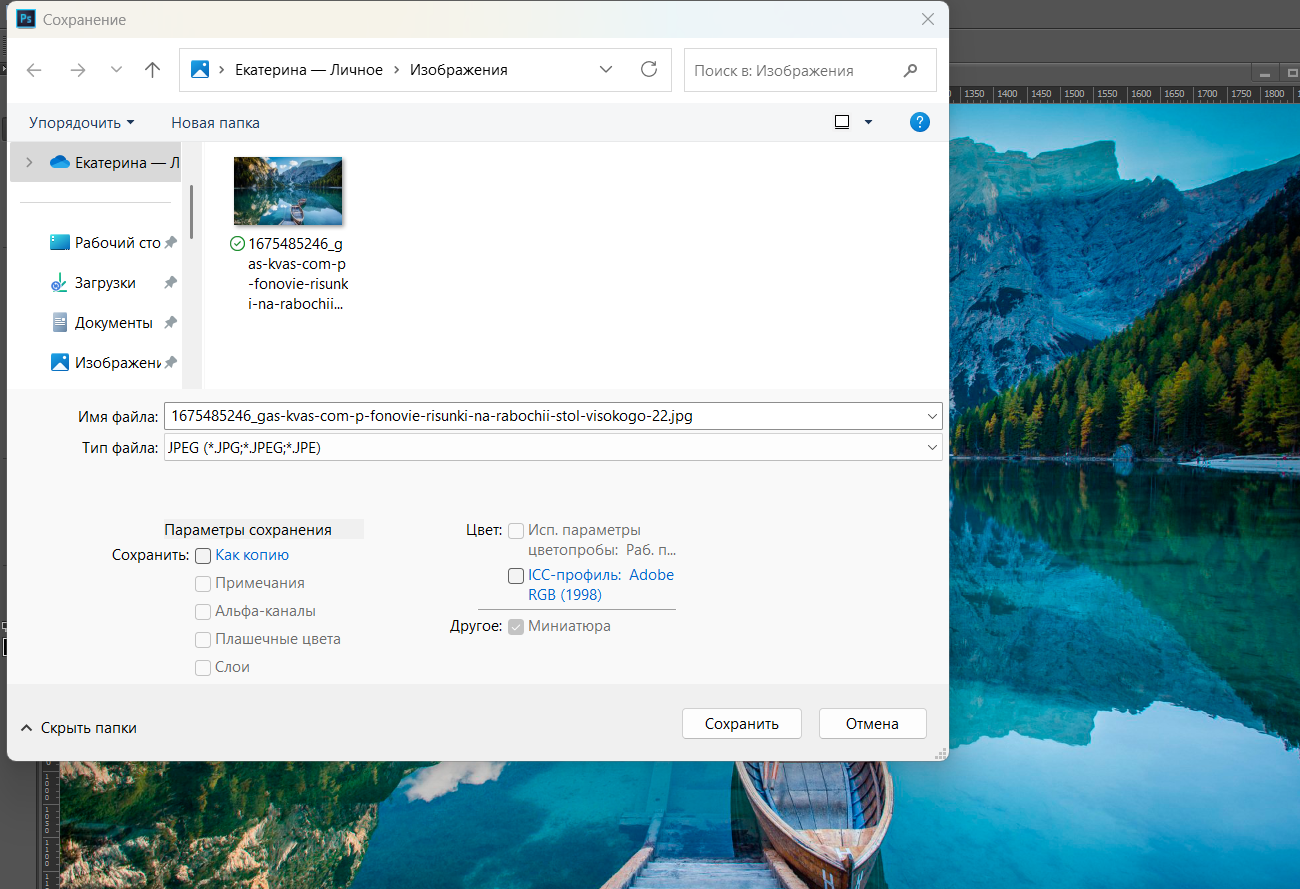
Task: Click the Сохранить button
Action: coord(742,724)
